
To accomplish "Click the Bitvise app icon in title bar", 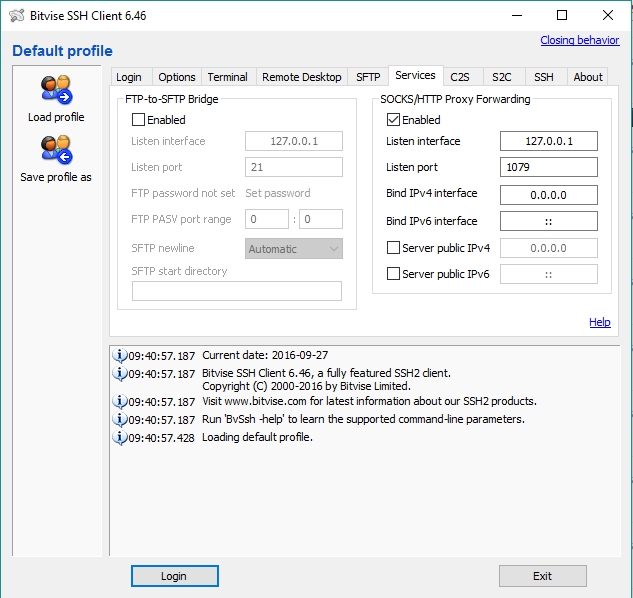I will pyautogui.click(x=17, y=16).
